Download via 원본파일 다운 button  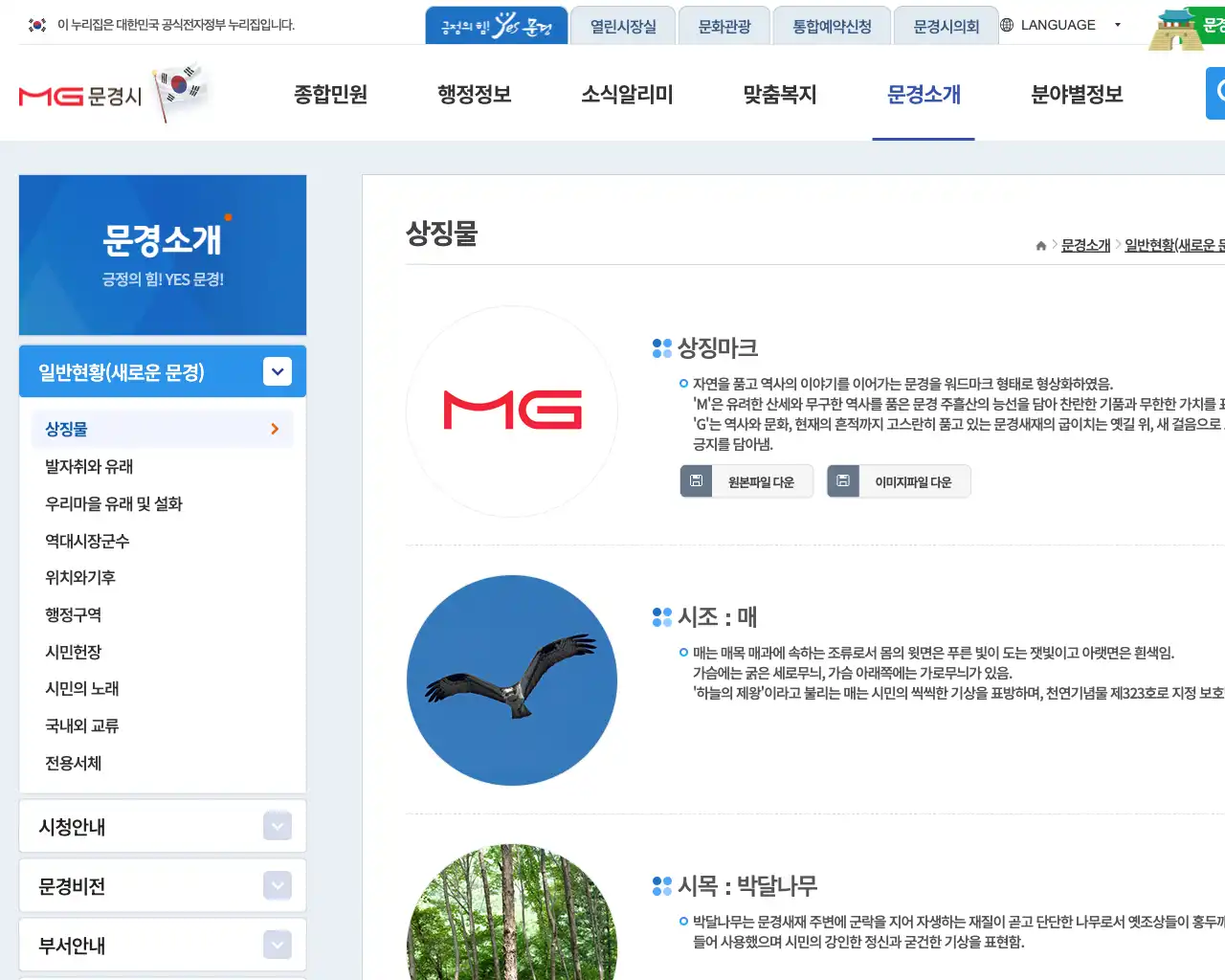coord(746,481)
